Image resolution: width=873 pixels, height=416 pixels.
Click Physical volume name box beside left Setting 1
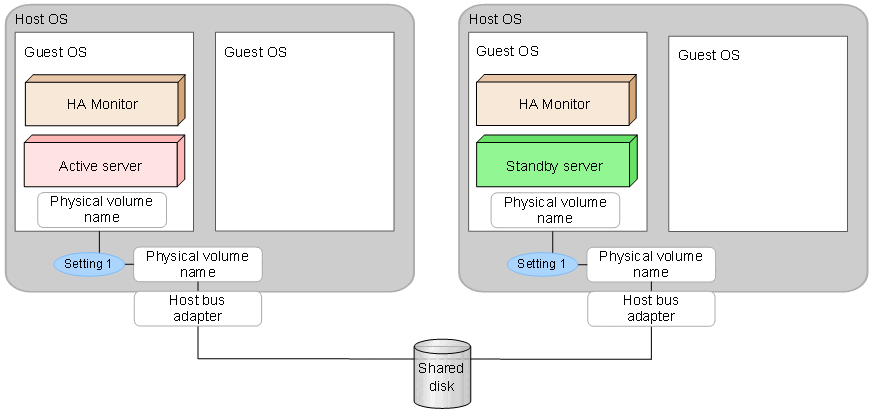(198, 264)
